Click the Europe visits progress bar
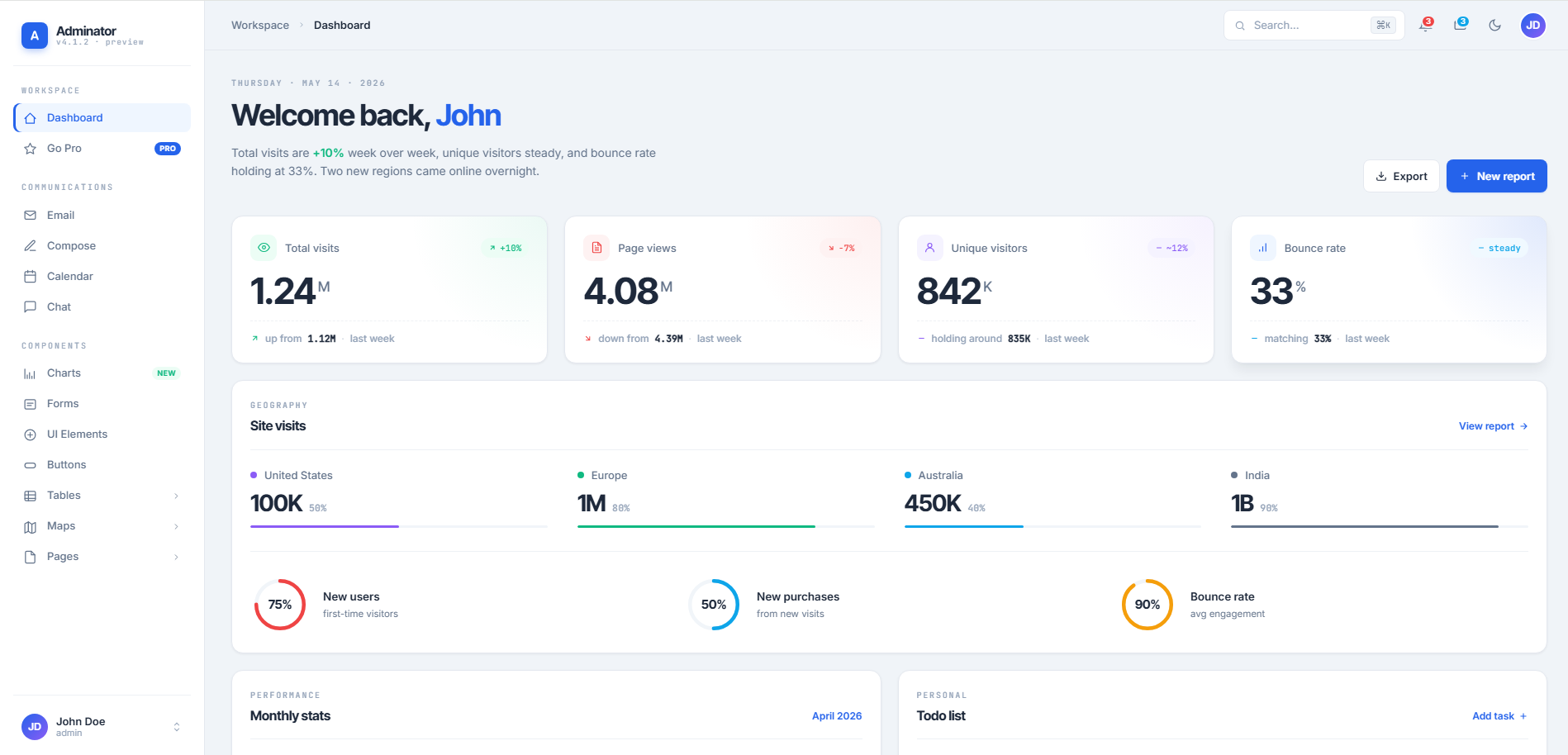 click(x=725, y=526)
